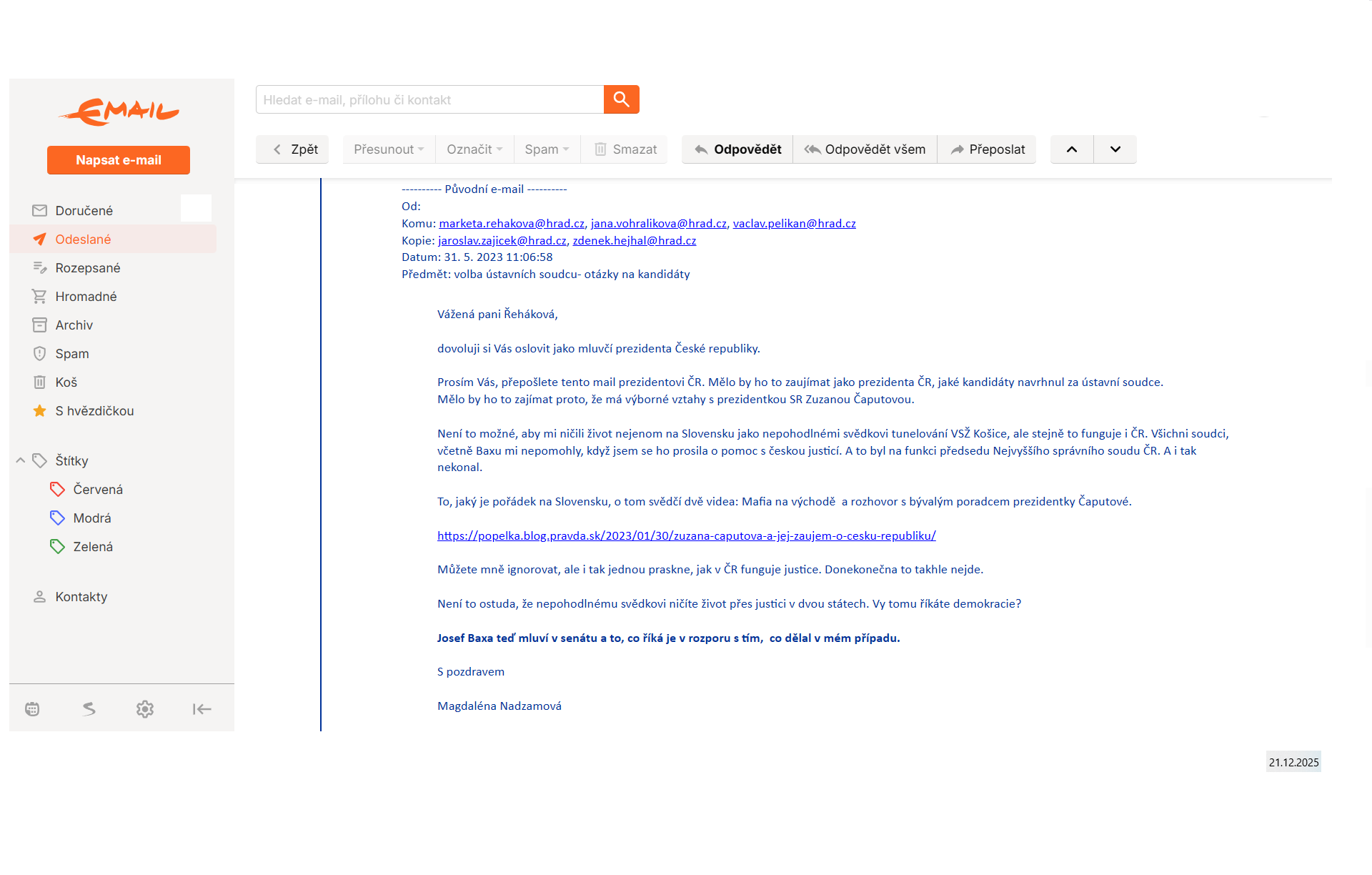Select the Zelená green label
The width and height of the screenshot is (1372, 875).
(x=93, y=547)
